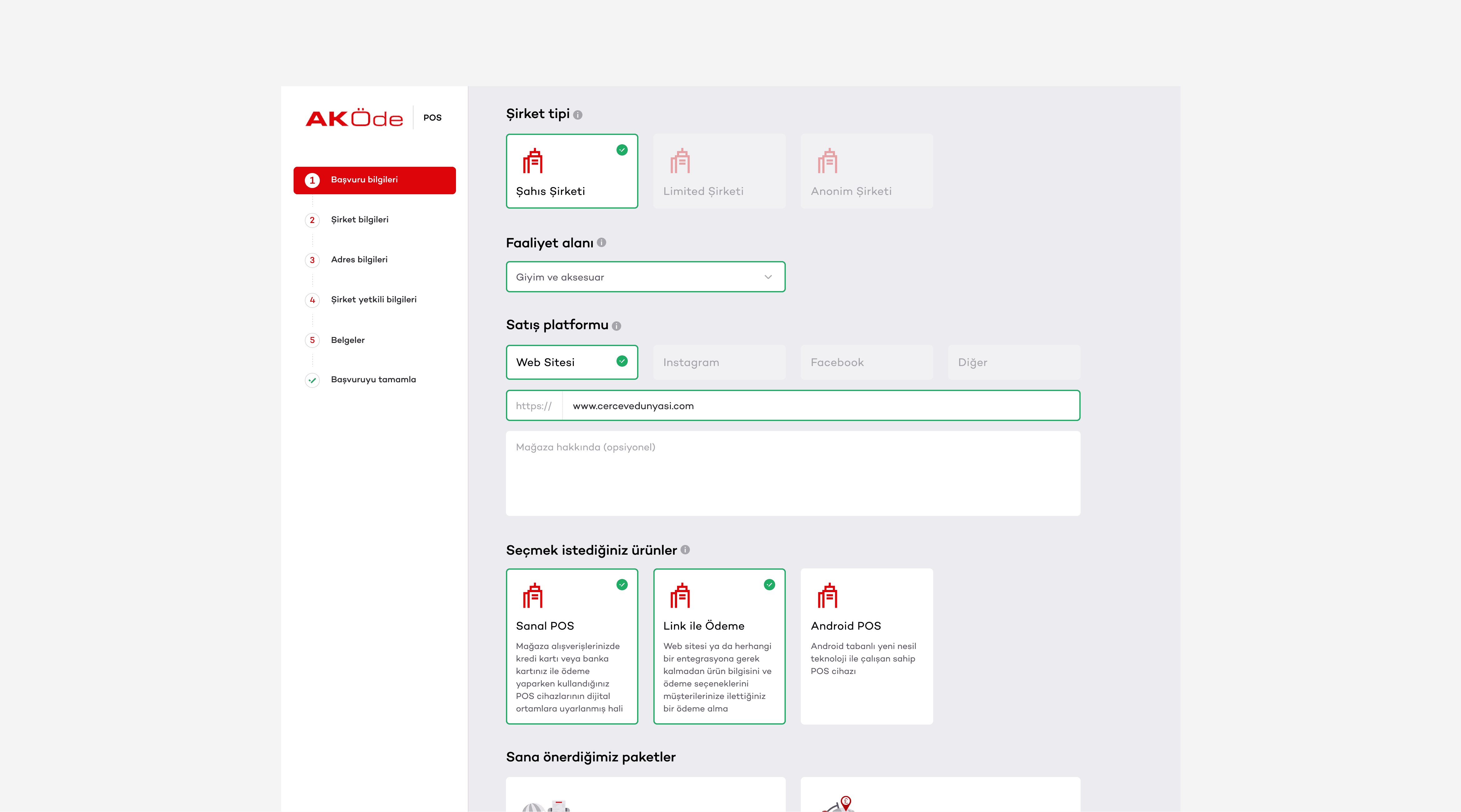This screenshot has width=1461, height=812.
Task: Open the Belgeler step in sidebar
Action: [348, 340]
